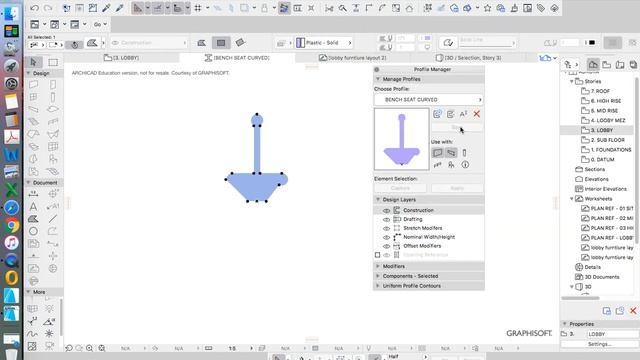Collapse the Manage Profiles section

pos(378,79)
